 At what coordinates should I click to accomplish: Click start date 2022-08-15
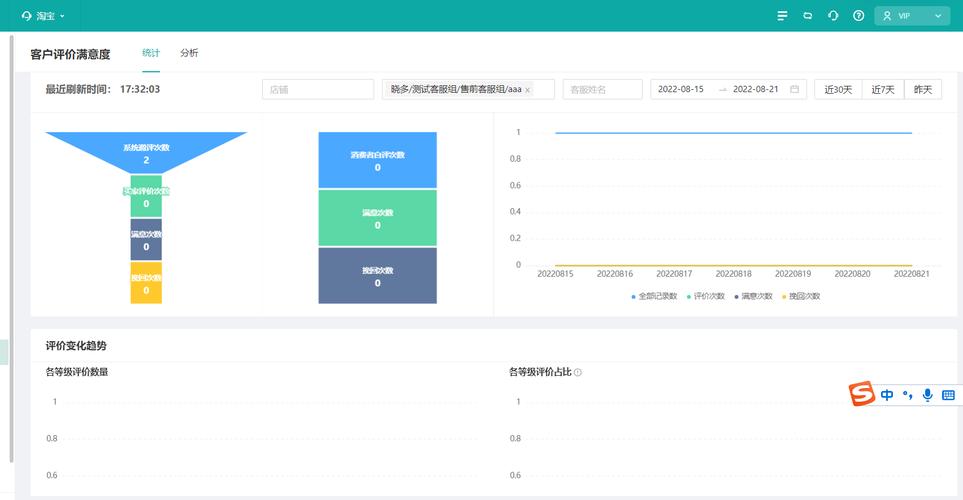(x=680, y=89)
